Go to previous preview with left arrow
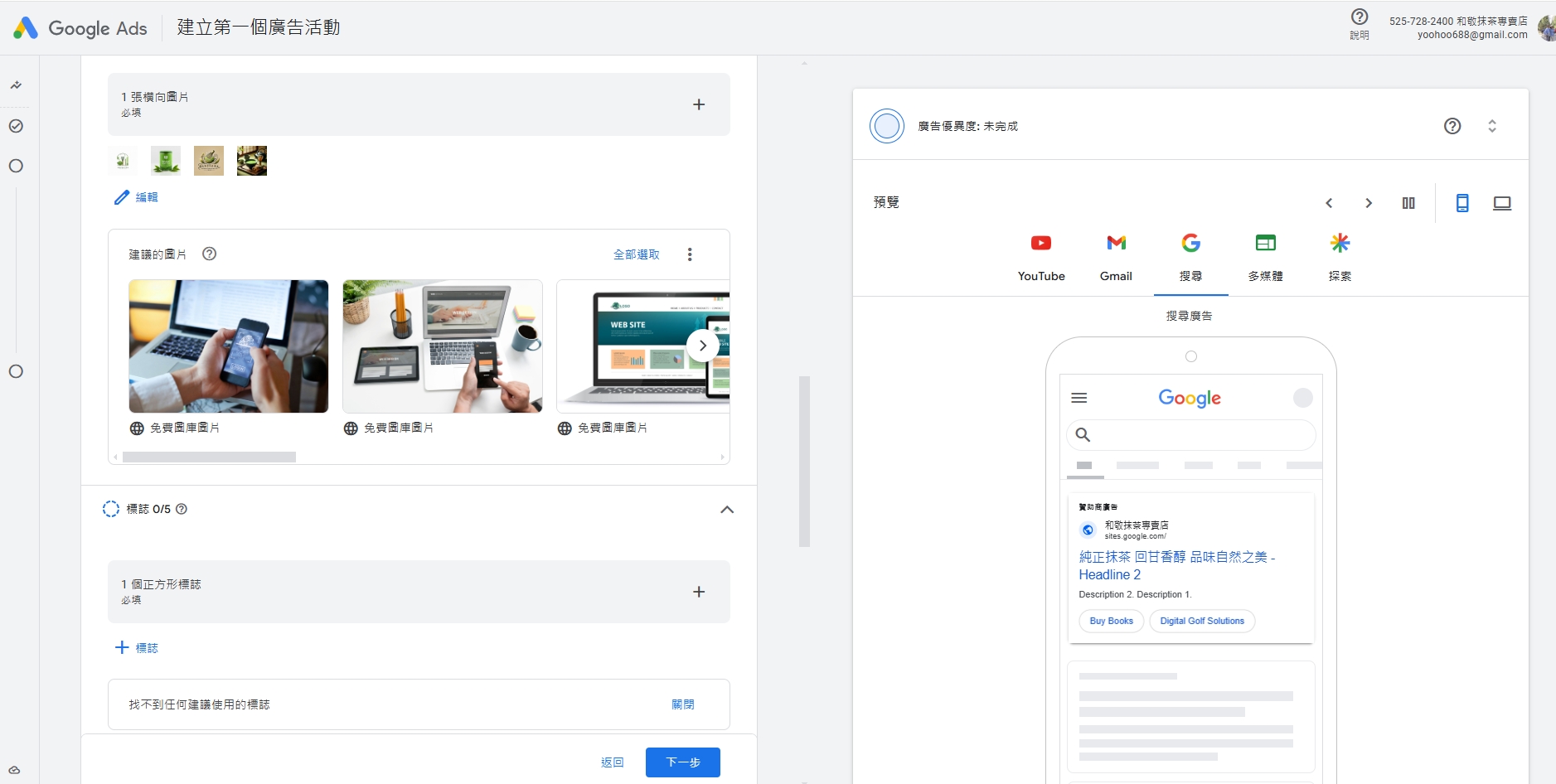This screenshot has height=784, width=1556. click(x=1329, y=203)
